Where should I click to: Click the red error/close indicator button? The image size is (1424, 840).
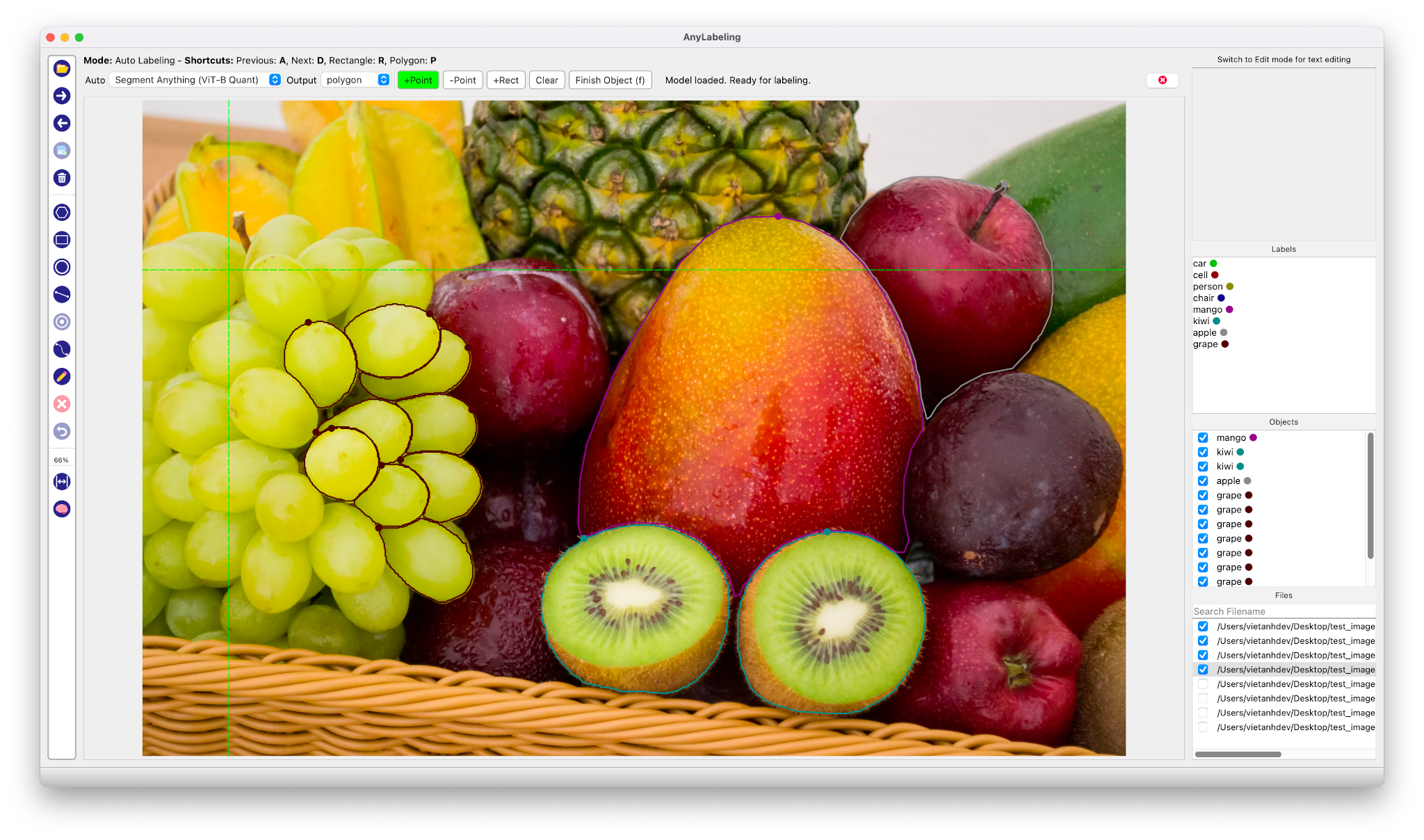pyautogui.click(x=1162, y=80)
